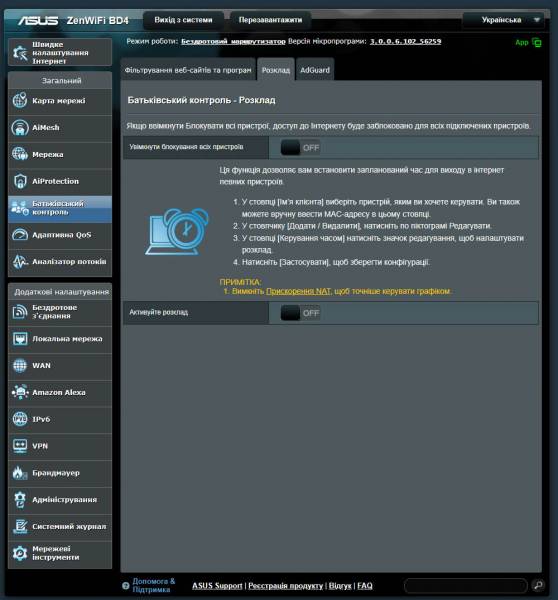
Task: Click the Аналізатор потоків waveform icon
Action: (x=20, y=261)
